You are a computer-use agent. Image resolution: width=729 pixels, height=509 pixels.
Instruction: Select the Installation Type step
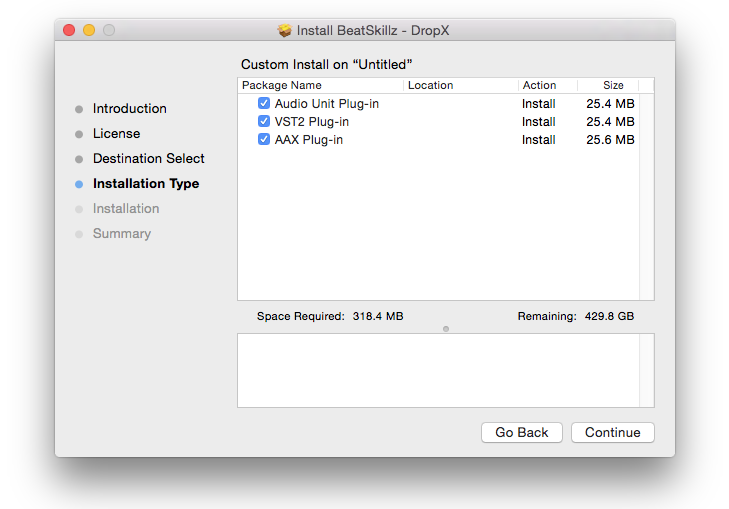(x=145, y=184)
